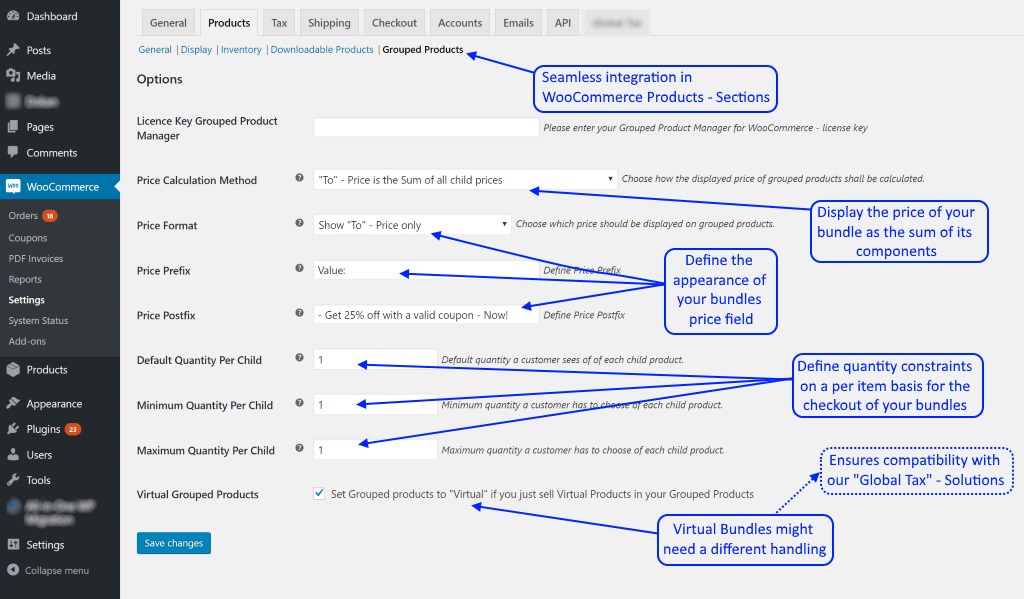This screenshot has height=599, width=1024.
Task: Click the Media icon in the sidebar
Action: [x=12, y=75]
